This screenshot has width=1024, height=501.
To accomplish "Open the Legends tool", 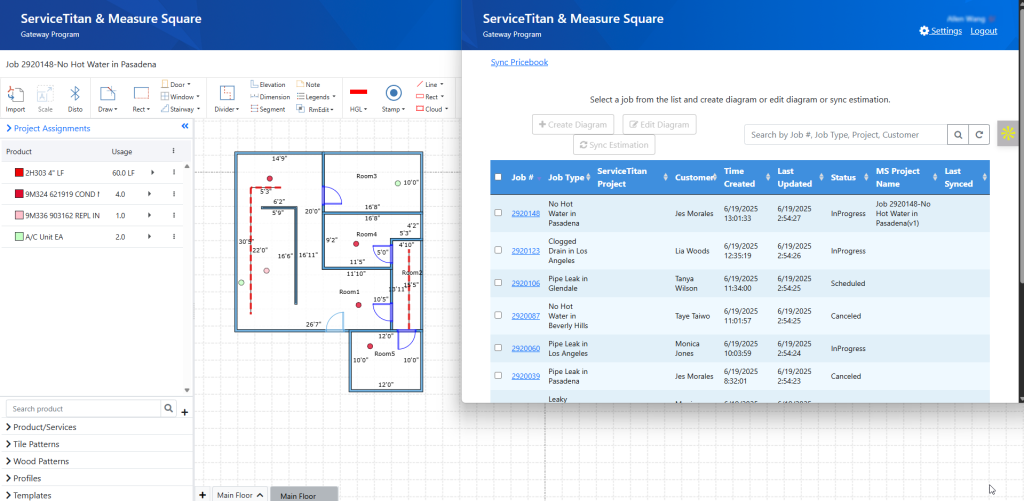I will tap(315, 97).
